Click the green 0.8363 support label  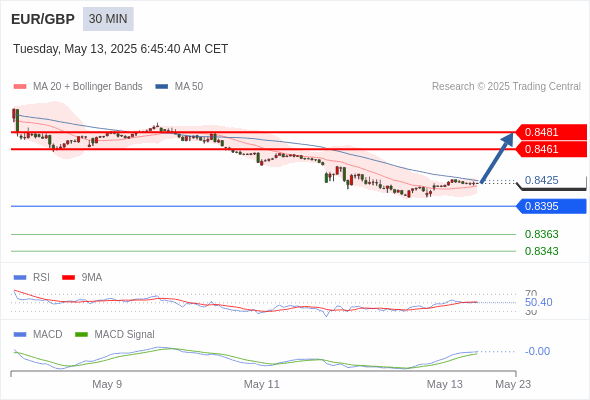541,234
